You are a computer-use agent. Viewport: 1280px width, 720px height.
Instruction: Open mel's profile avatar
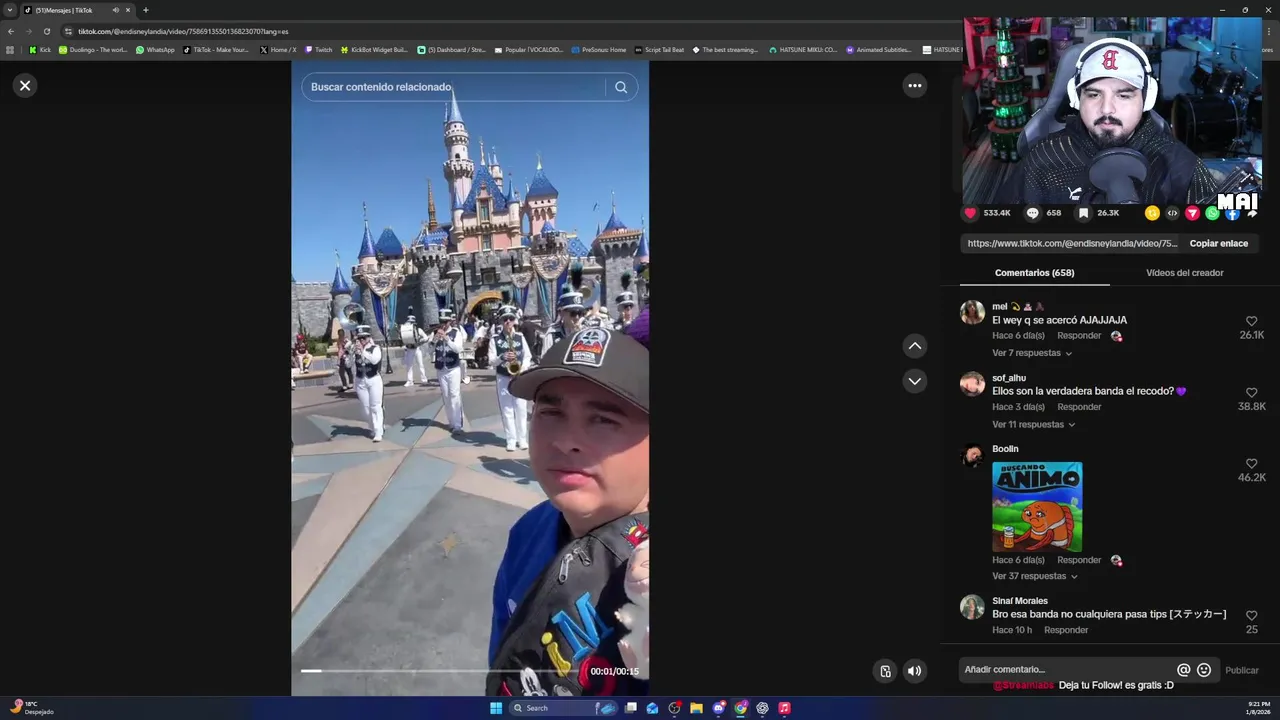tap(972, 312)
